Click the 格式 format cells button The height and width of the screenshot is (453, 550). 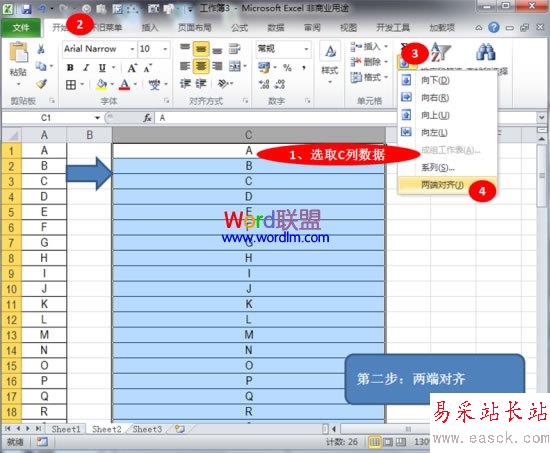[x=369, y=77]
